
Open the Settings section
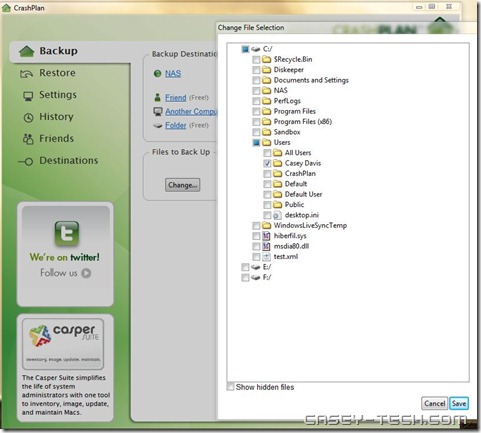(58, 95)
